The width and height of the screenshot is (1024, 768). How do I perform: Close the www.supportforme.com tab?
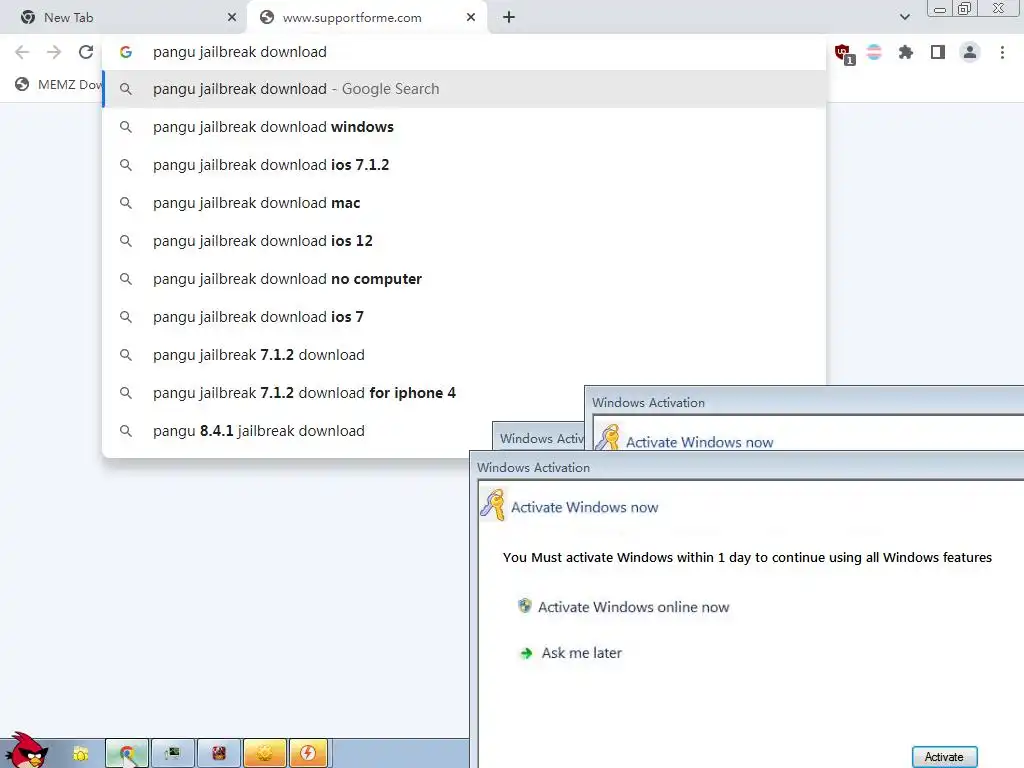471,18
